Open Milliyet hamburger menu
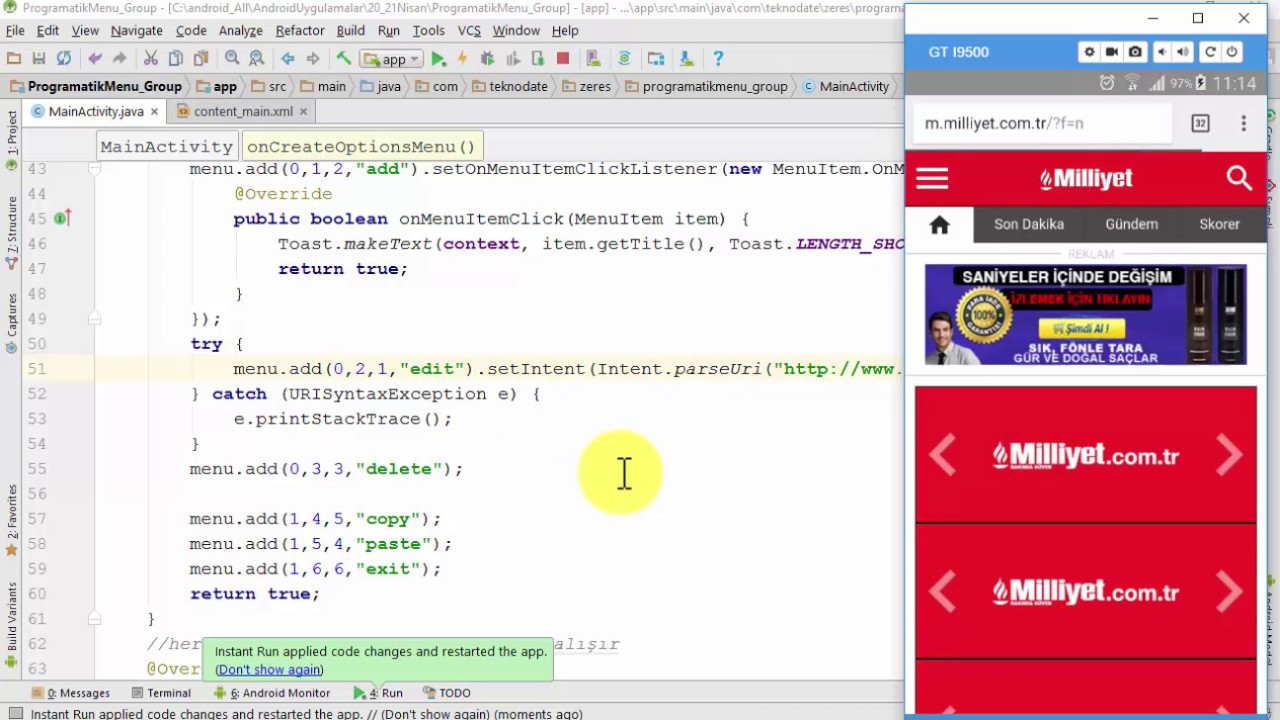This screenshot has width=1280, height=720. [x=932, y=179]
